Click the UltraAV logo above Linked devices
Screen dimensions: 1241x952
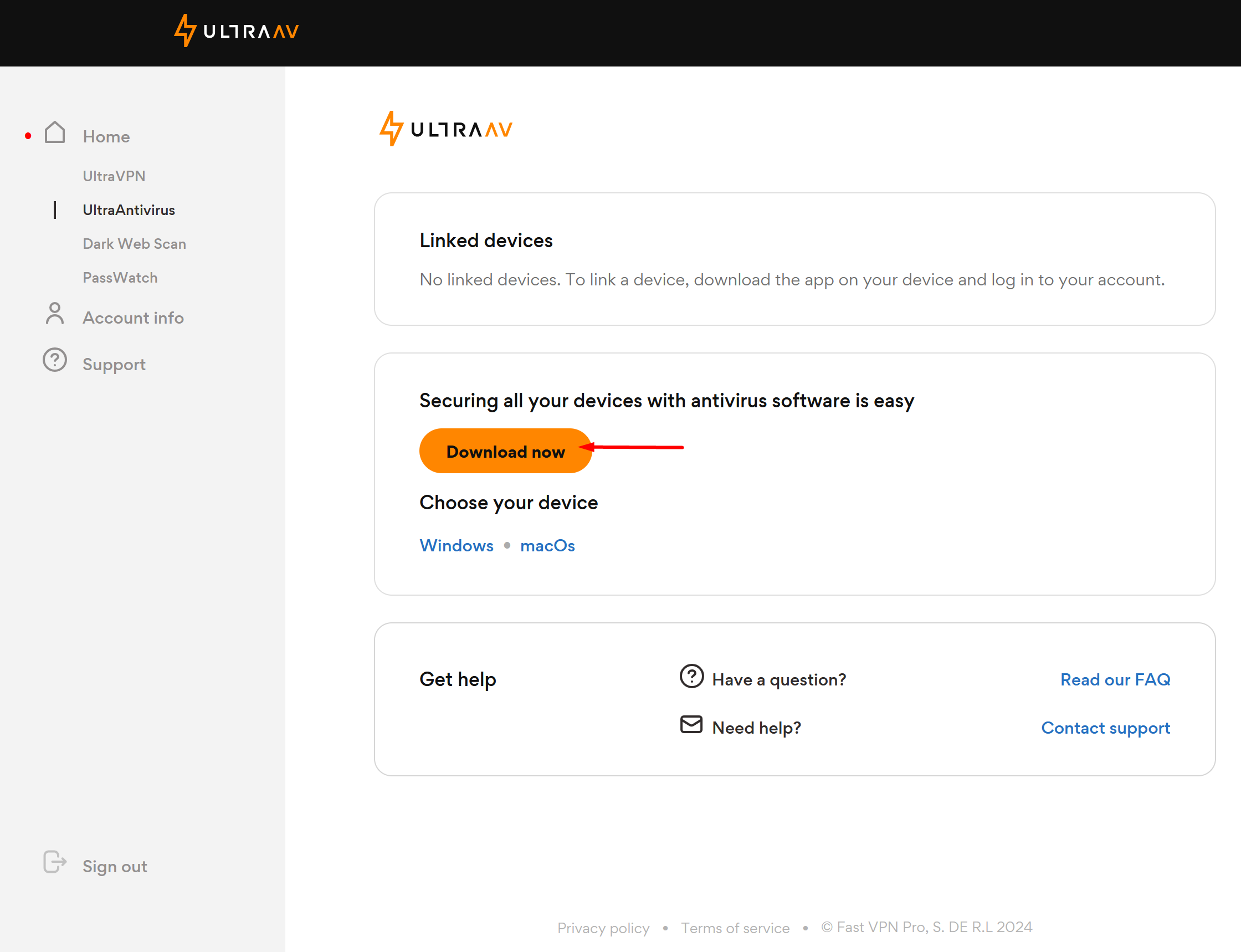click(446, 129)
